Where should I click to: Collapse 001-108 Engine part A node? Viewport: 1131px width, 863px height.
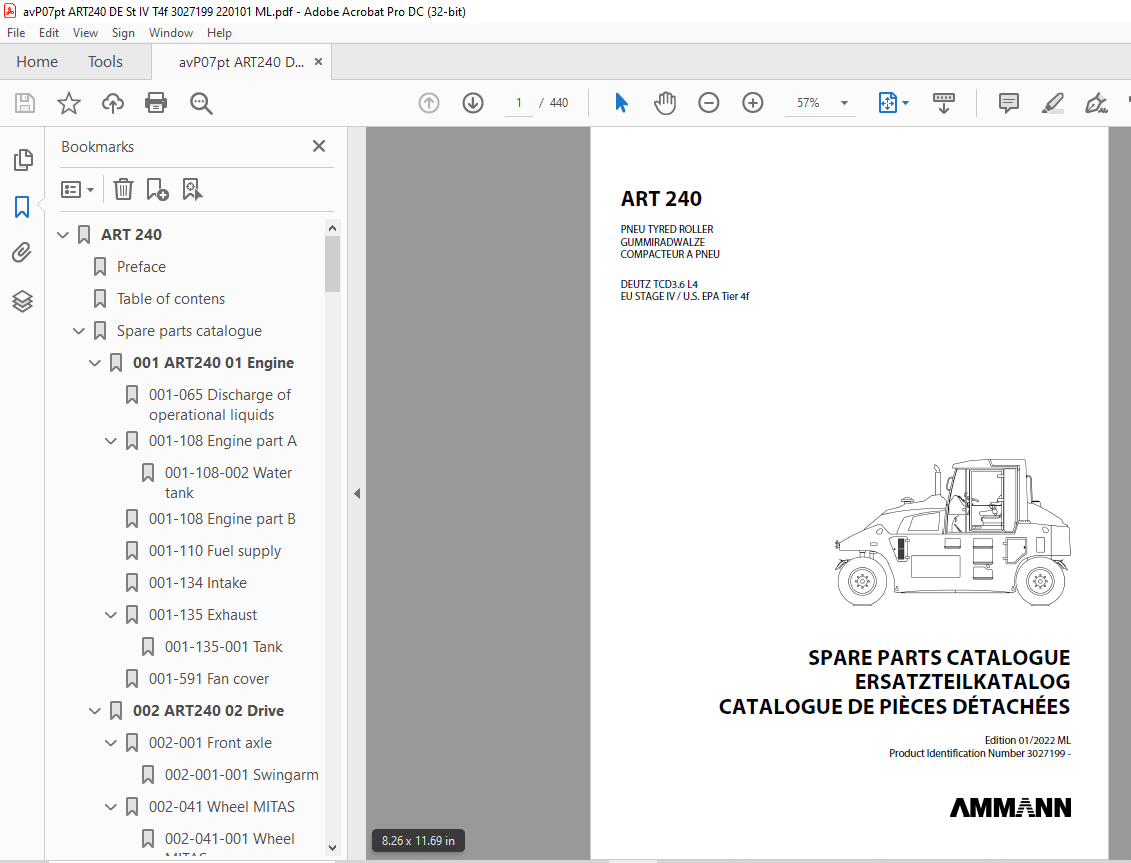(110, 441)
